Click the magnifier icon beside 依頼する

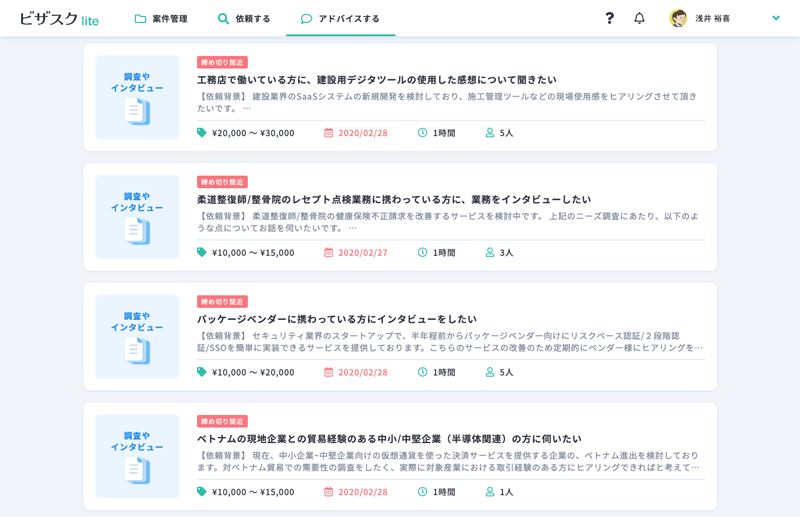coord(223,19)
